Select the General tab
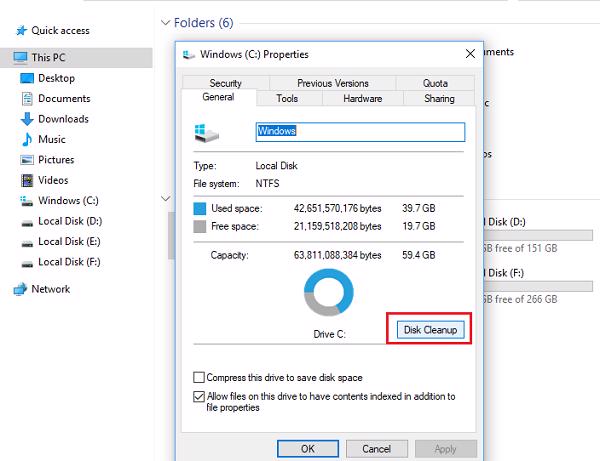600x461 pixels. [218, 97]
